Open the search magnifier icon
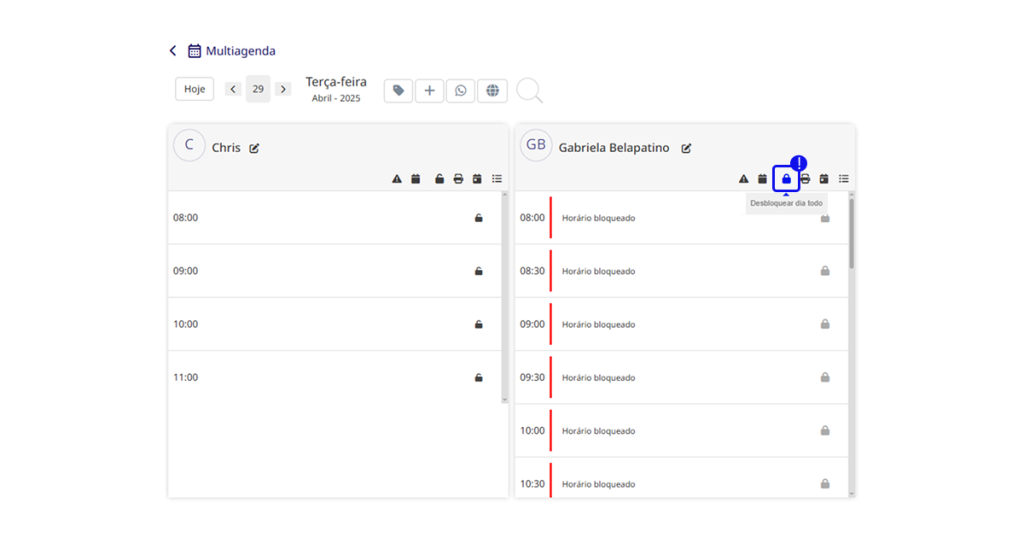 529,91
